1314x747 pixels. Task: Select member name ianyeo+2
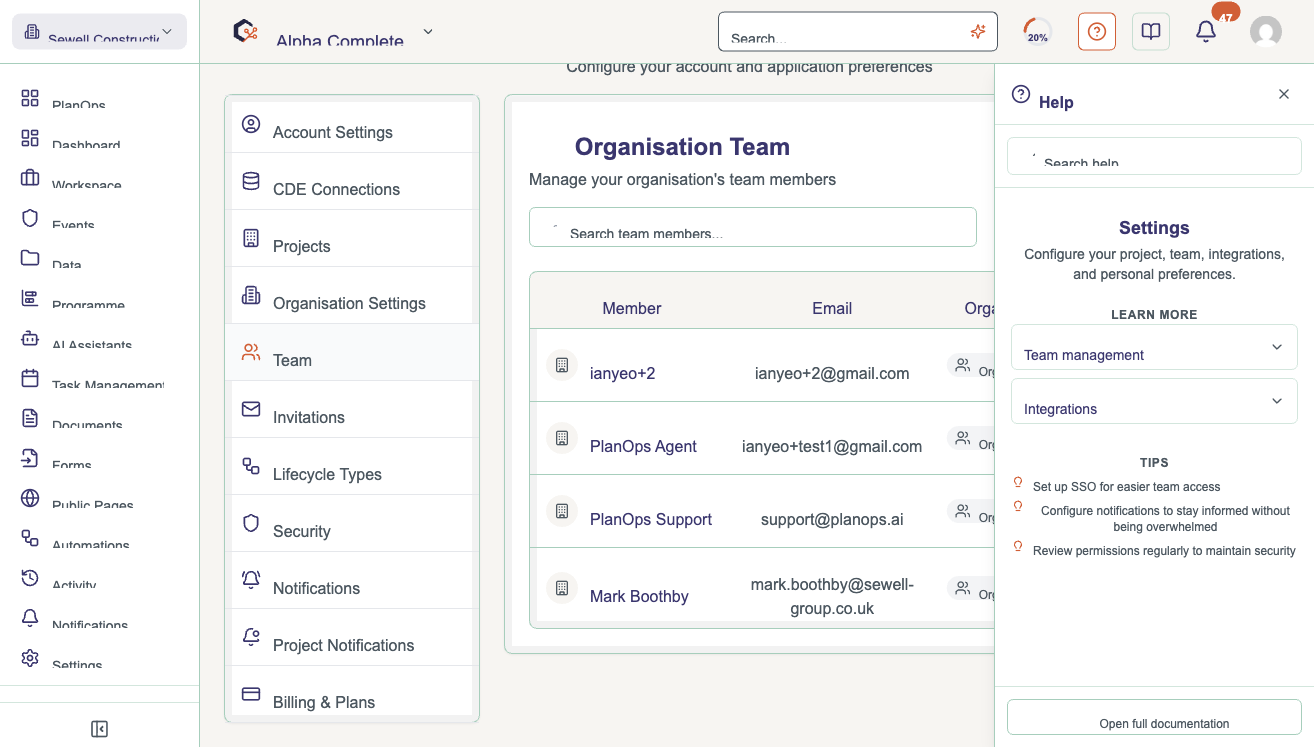click(622, 373)
